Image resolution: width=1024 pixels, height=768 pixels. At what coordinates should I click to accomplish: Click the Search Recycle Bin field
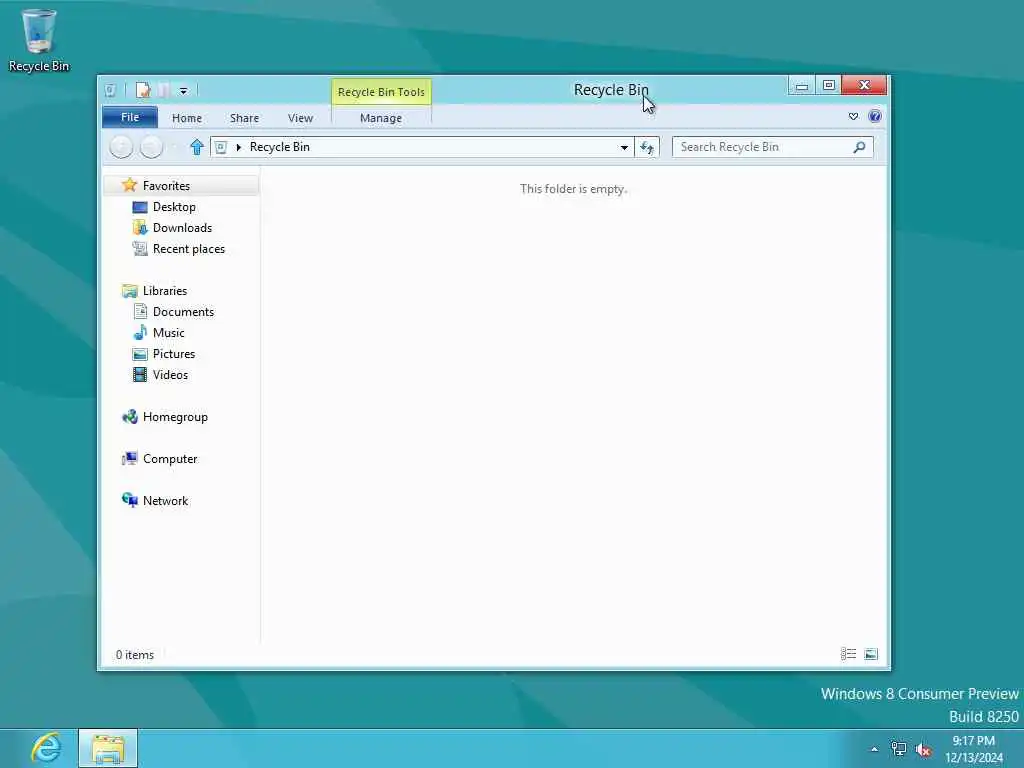click(773, 147)
